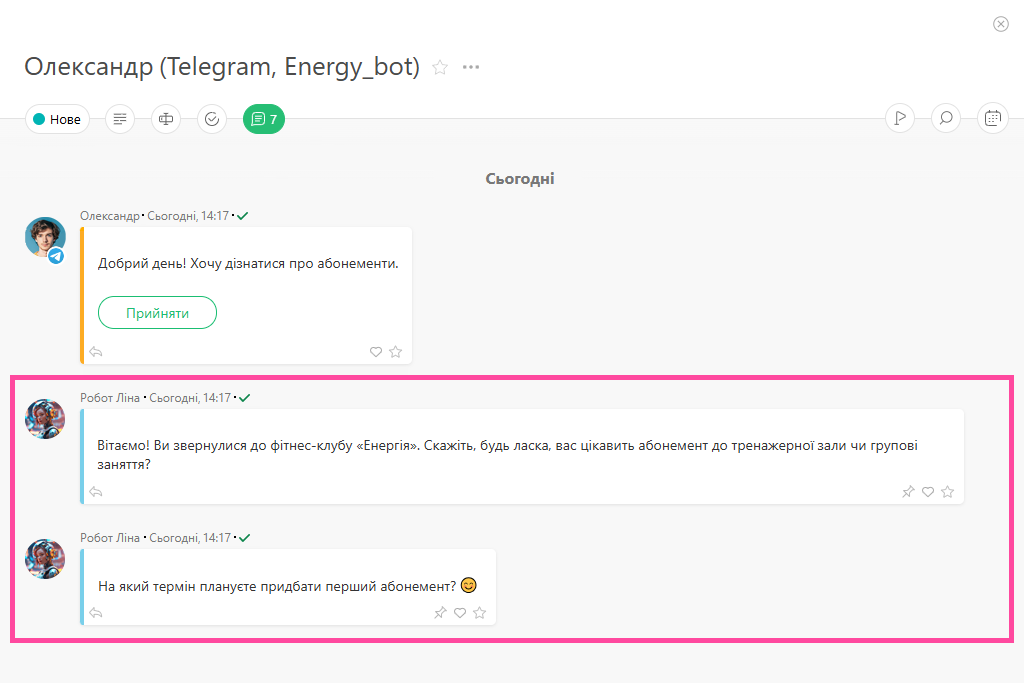This screenshot has width=1024, height=683.
Task: Star the conversation title as favorite
Action: click(440, 68)
